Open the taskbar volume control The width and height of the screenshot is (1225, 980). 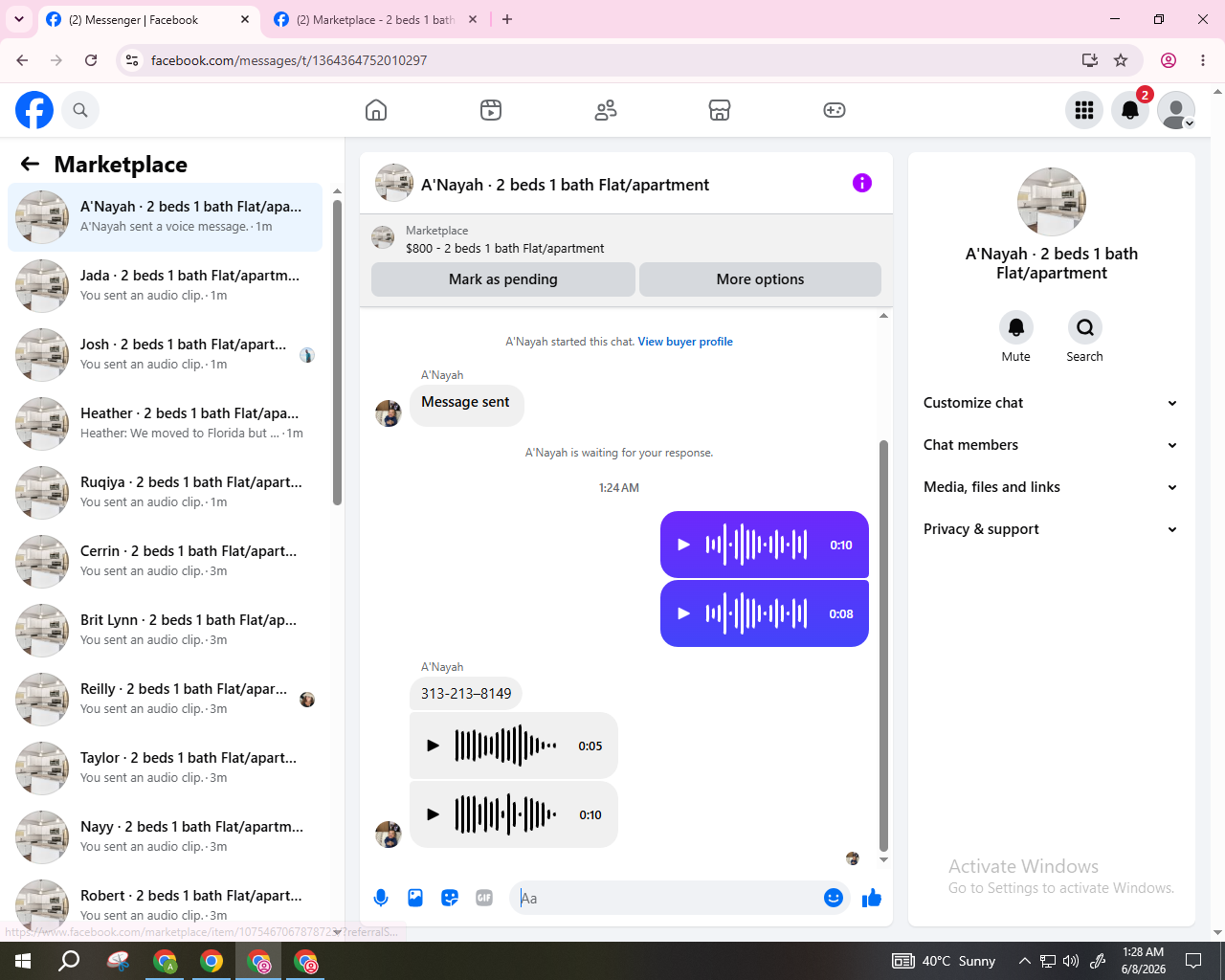(1071, 961)
